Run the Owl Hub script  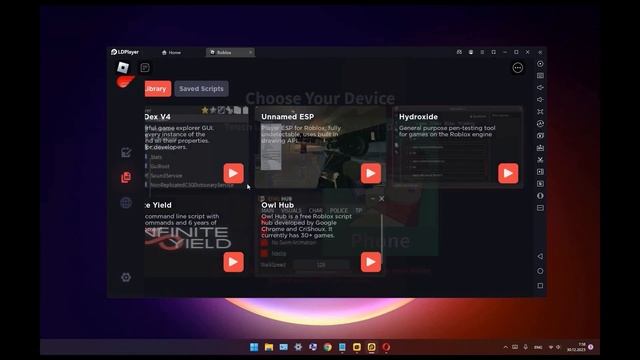pos(371,262)
